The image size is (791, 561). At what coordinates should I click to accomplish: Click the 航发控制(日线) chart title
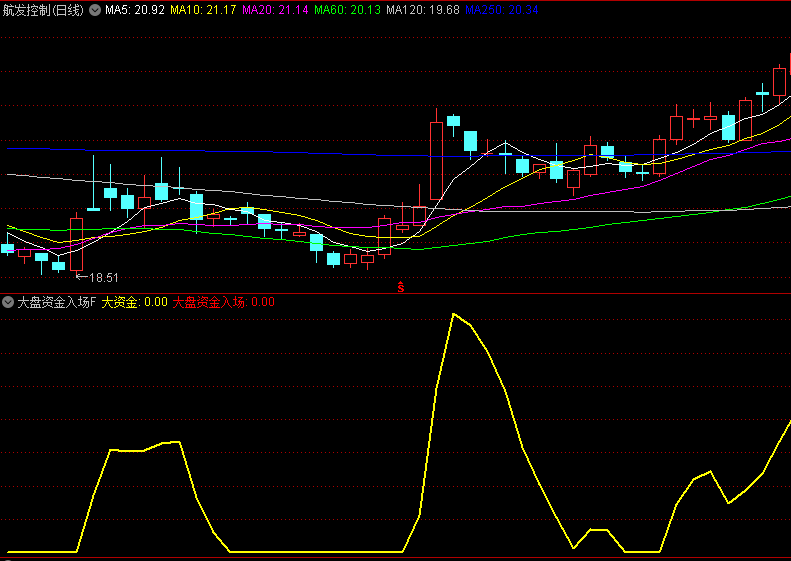44,10
